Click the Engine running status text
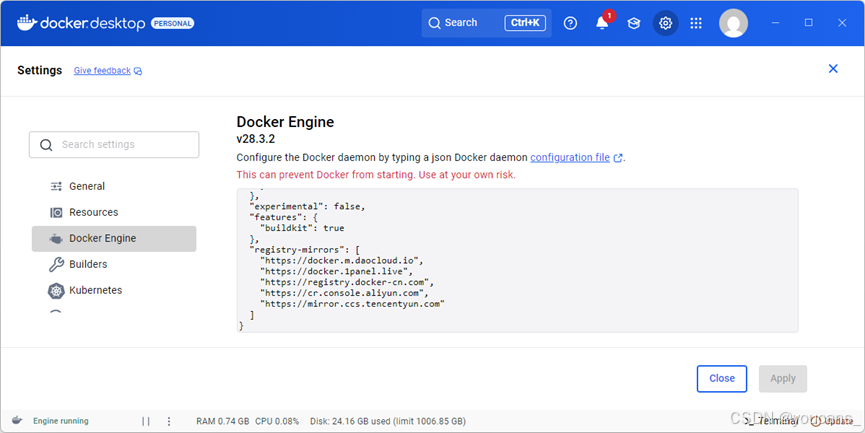 pos(61,421)
